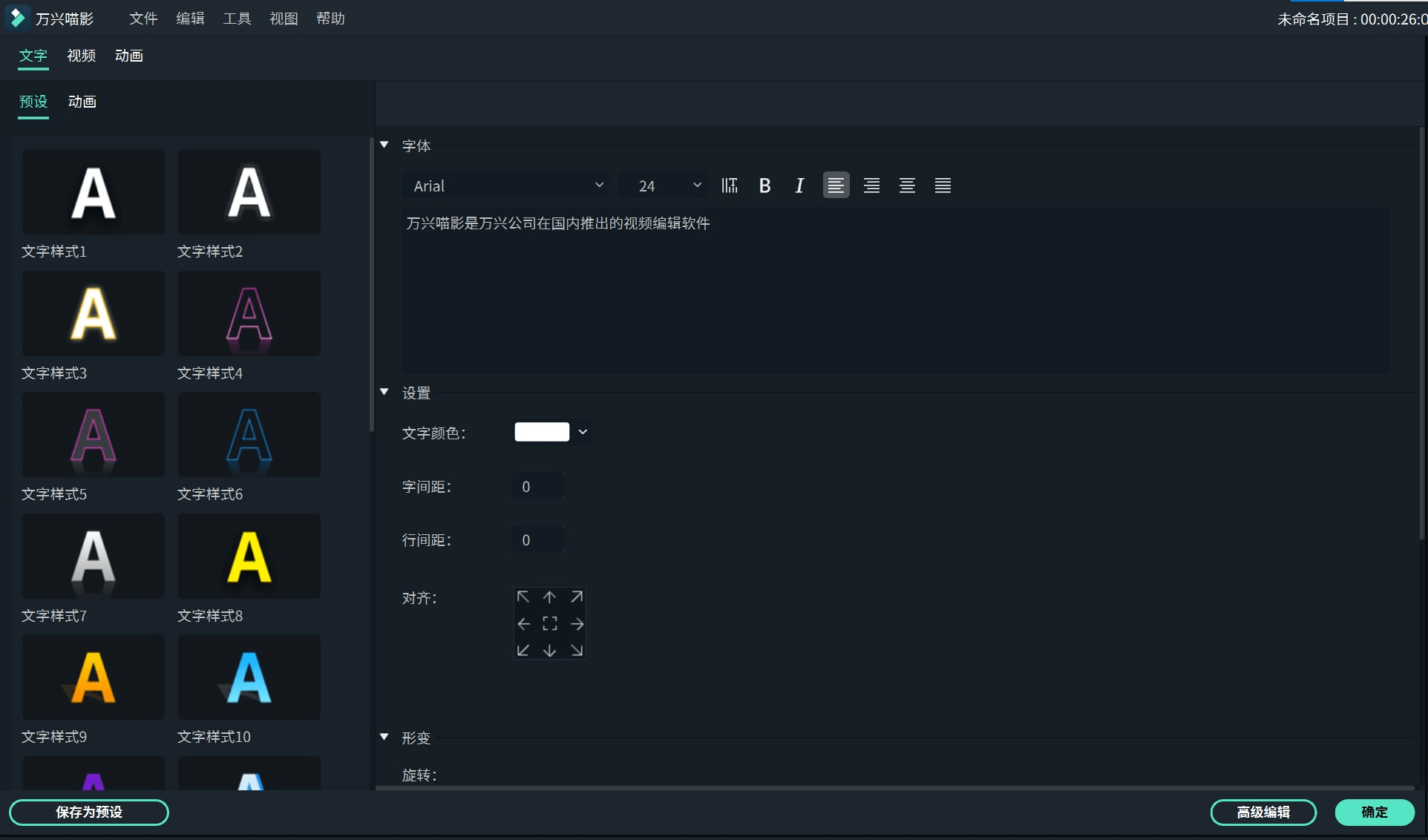Open the 视图 menu
This screenshot has width=1428, height=840.
click(284, 19)
